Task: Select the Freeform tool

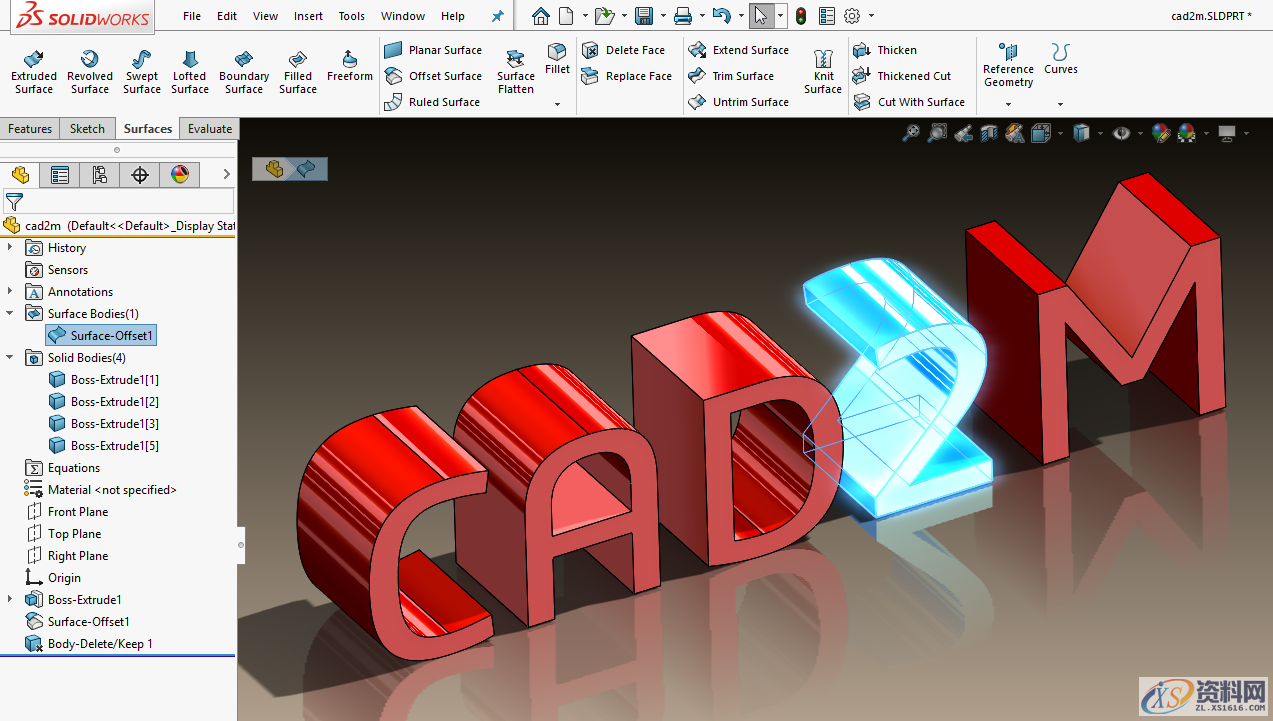Action: pos(348,70)
